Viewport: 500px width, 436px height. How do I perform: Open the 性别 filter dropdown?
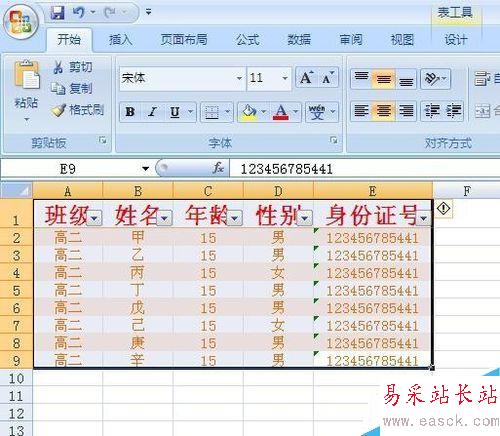pos(305,218)
